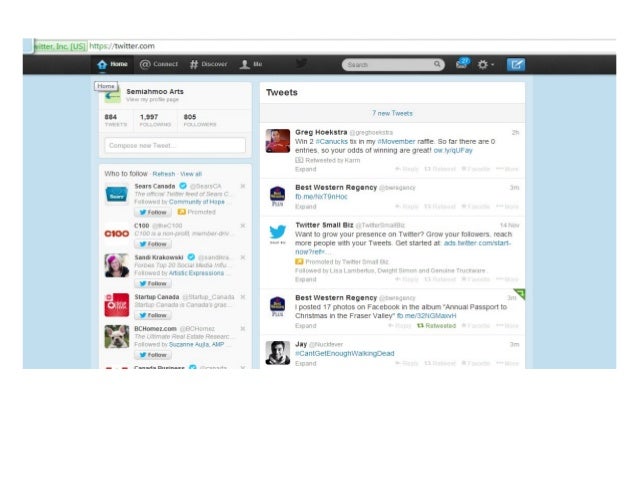Follow Startup Canada
Image resolution: width=638 pixels, height=479 pixels.
tap(153, 315)
